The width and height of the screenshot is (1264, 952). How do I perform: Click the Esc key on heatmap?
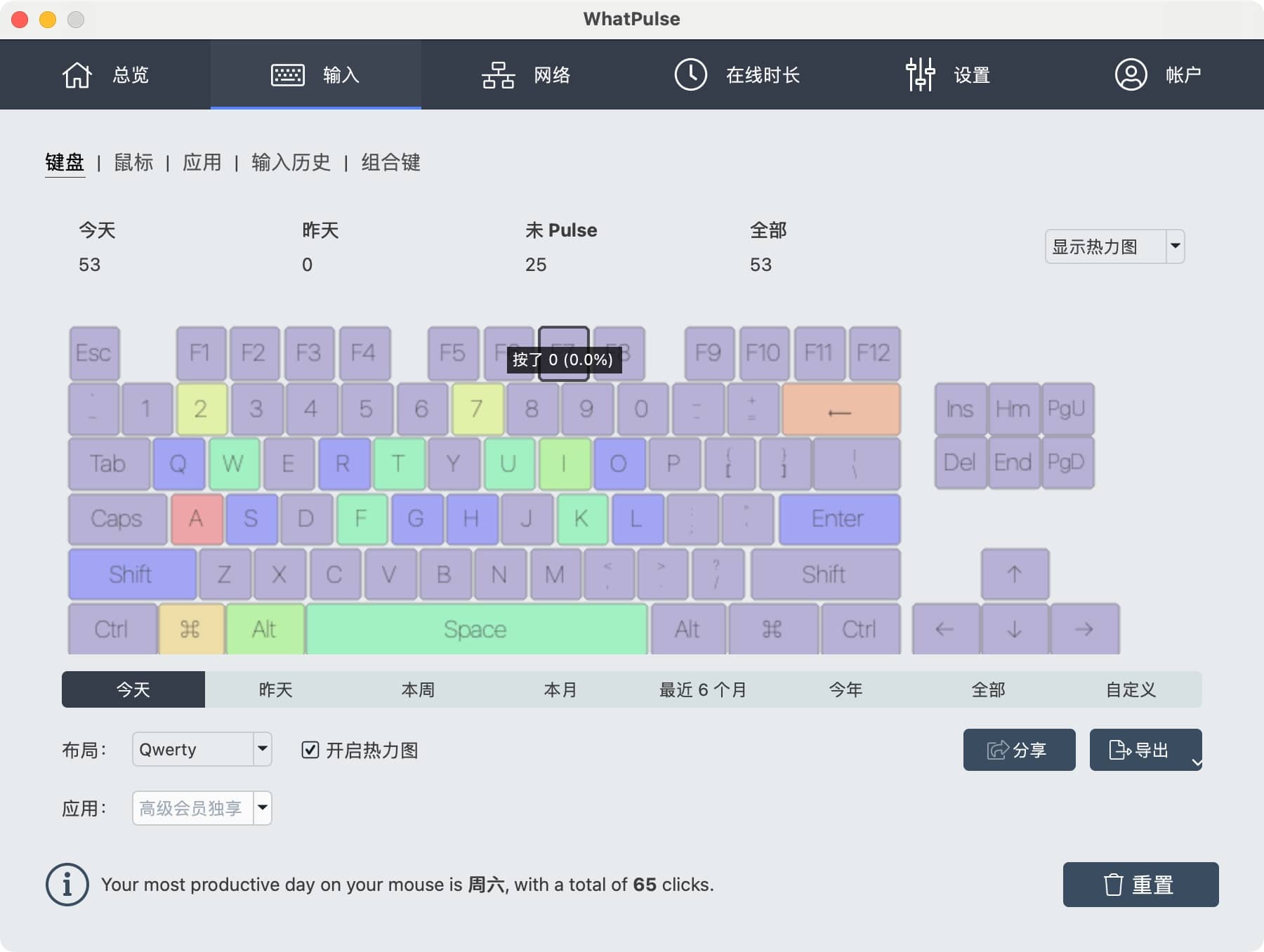point(94,353)
